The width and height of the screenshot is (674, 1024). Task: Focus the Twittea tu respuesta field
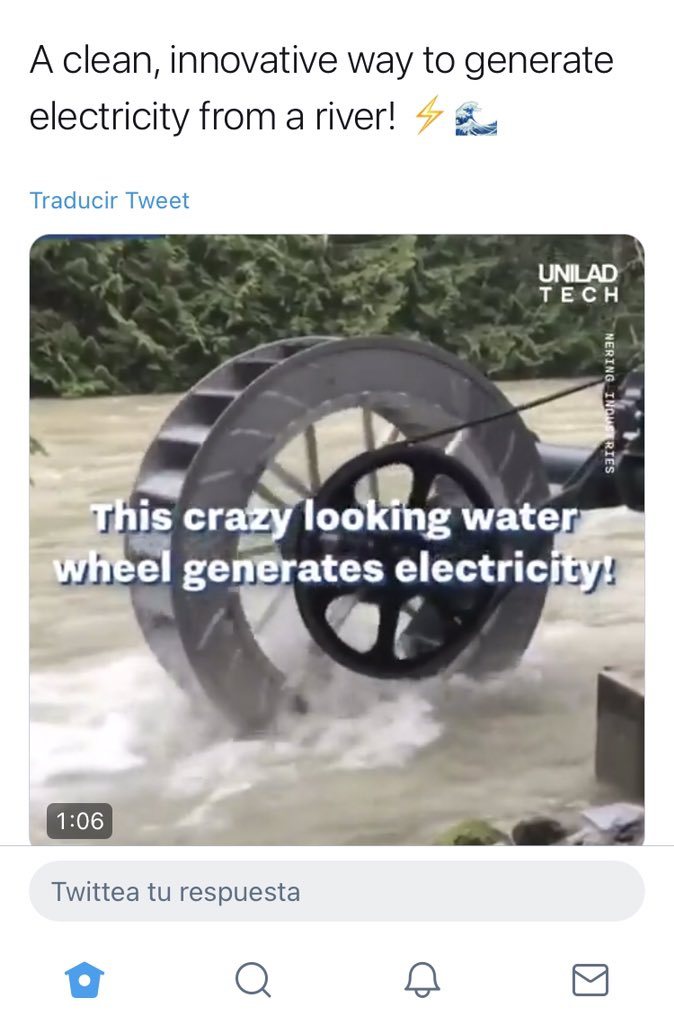336,891
